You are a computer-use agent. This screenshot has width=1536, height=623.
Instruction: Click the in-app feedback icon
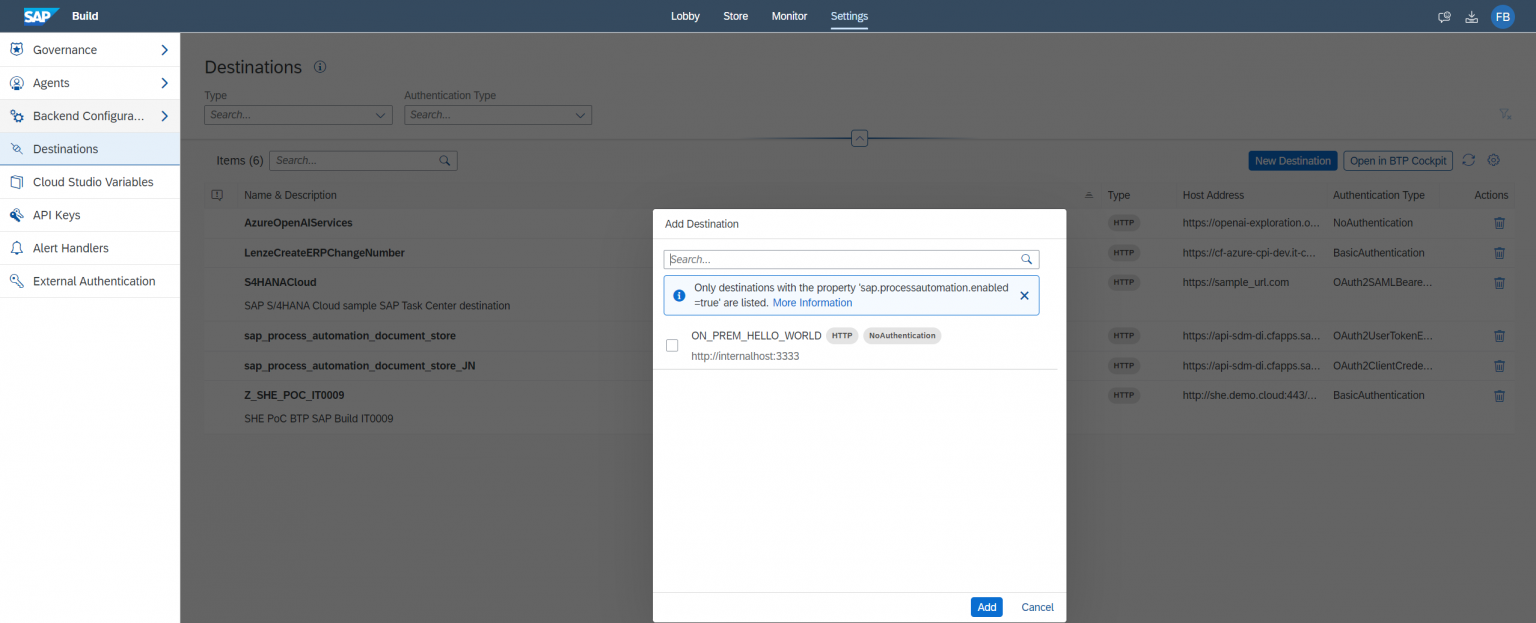1443,16
